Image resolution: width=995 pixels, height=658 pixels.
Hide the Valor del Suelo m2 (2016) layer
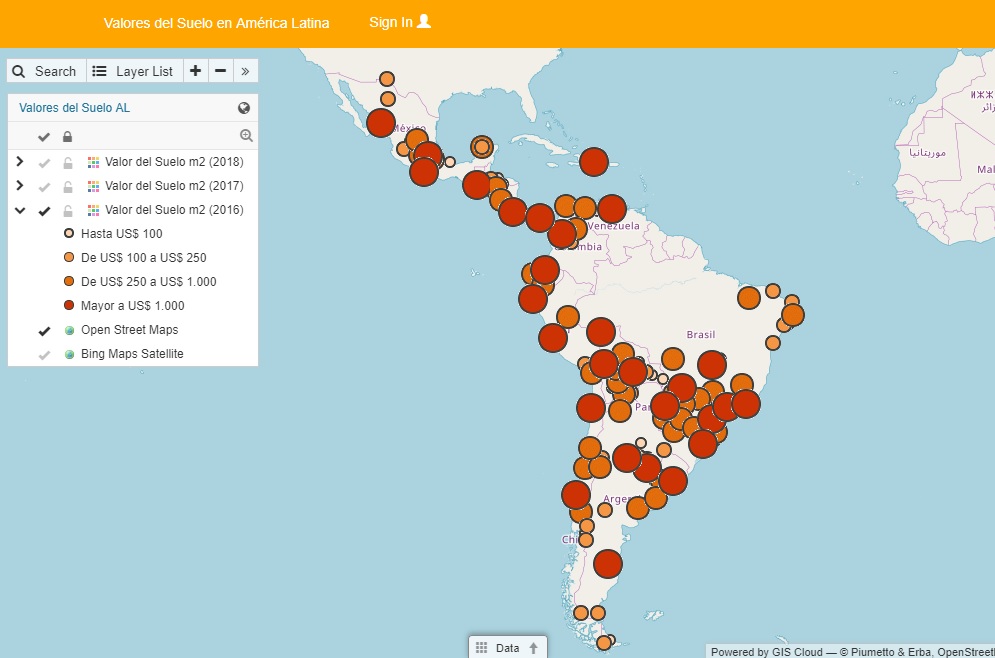pos(44,210)
